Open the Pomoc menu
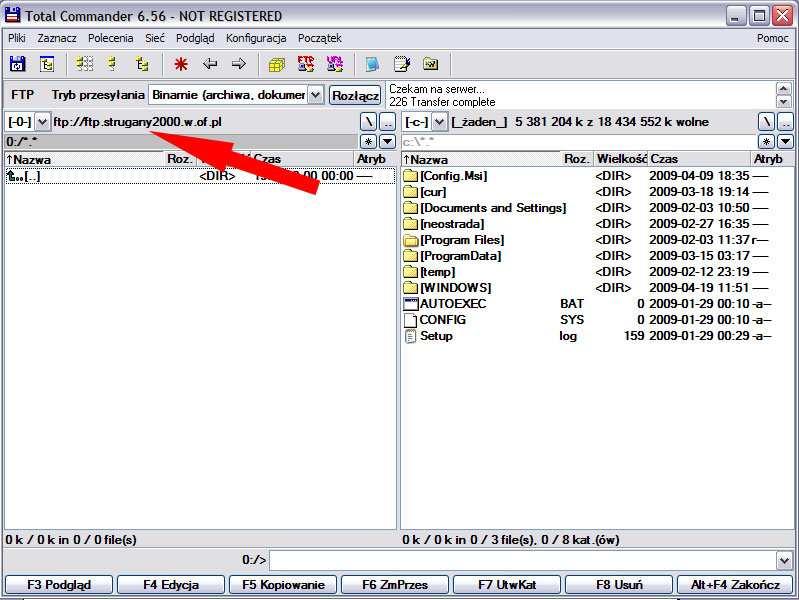This screenshot has width=799, height=600. [x=773, y=38]
